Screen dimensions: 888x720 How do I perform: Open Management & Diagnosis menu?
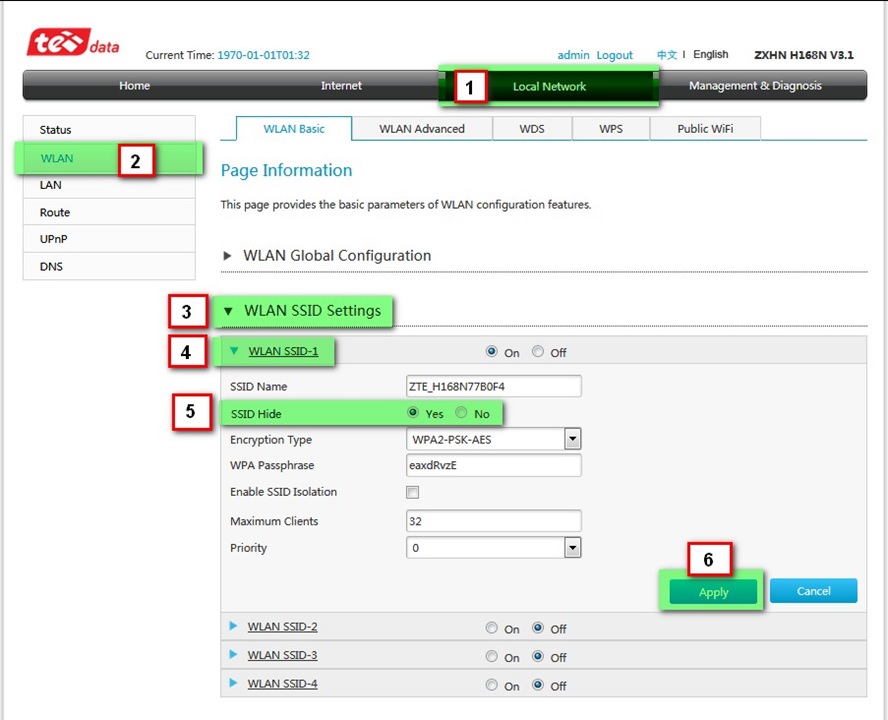pyautogui.click(x=754, y=86)
